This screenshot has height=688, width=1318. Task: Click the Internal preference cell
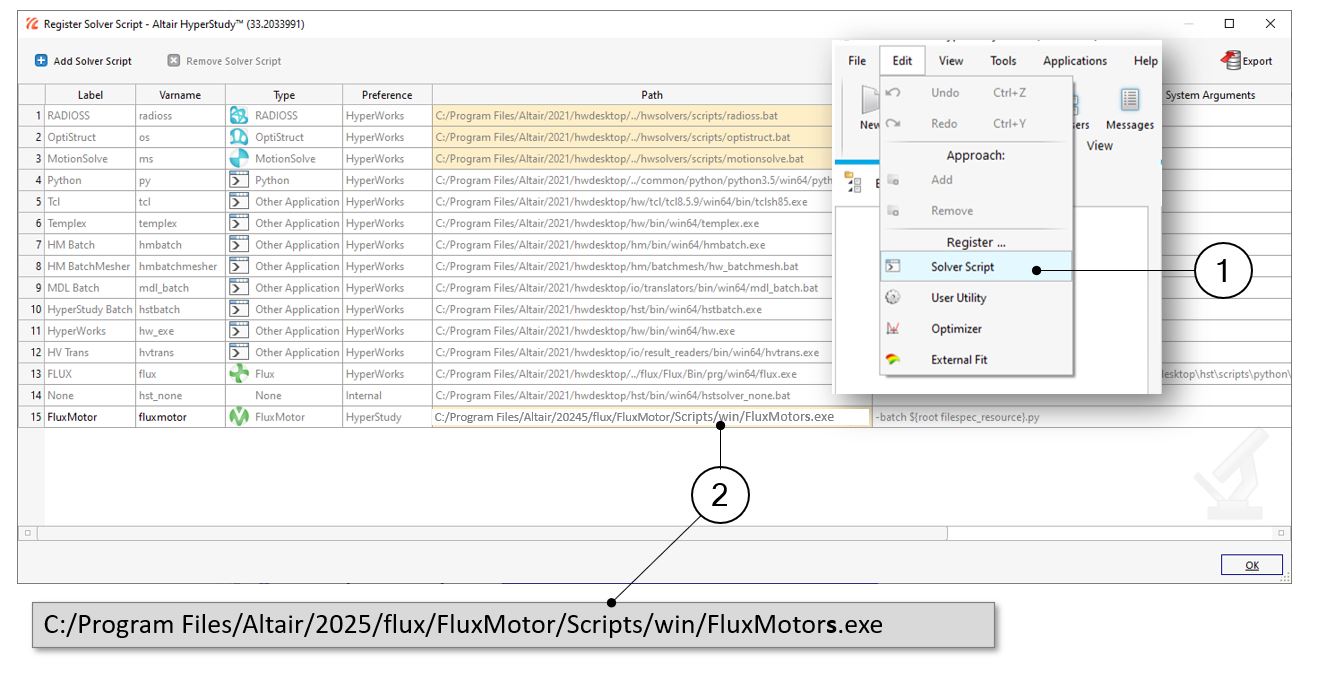[387, 395]
